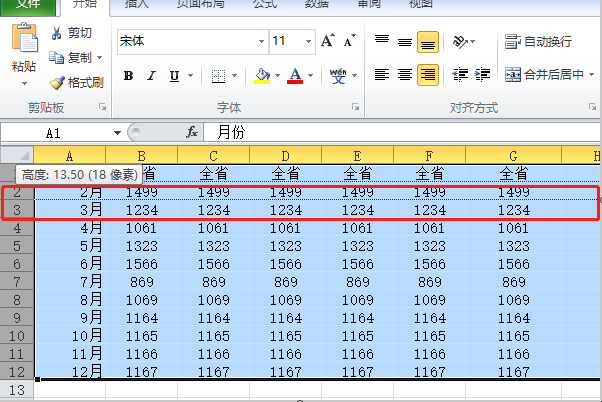
Task: Open the font size 11 dropdown
Action: [x=308, y=41]
